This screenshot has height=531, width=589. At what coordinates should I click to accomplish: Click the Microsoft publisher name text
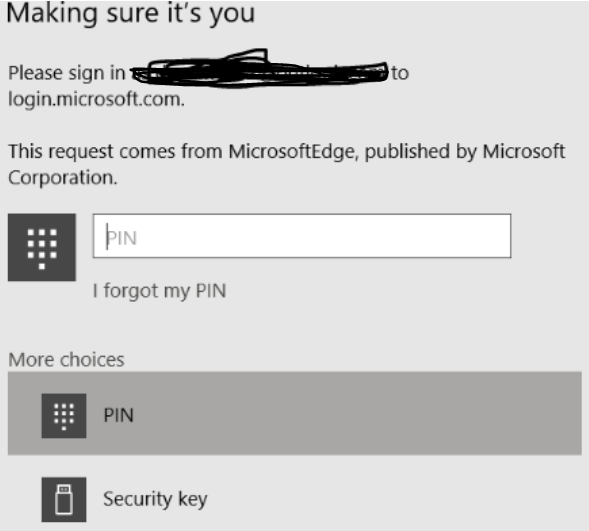click(524, 152)
